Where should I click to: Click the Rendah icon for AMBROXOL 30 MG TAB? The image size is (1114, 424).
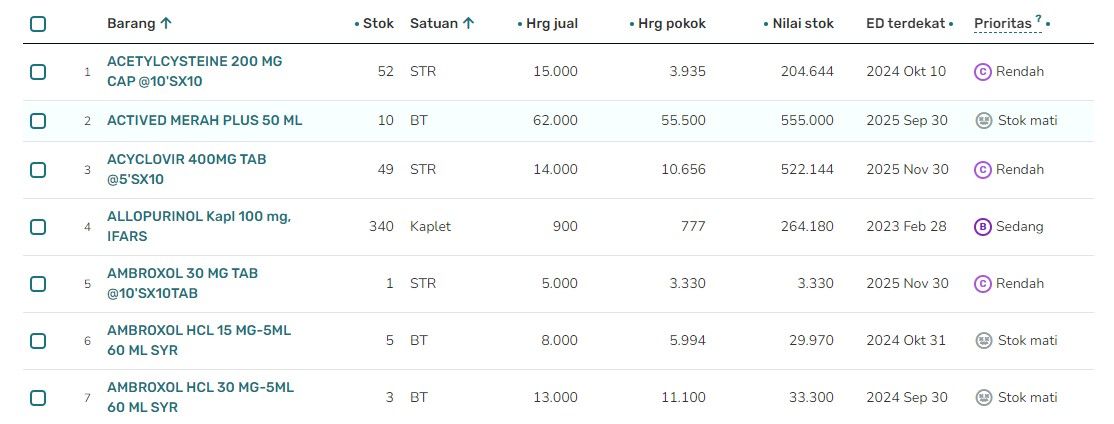tap(982, 284)
